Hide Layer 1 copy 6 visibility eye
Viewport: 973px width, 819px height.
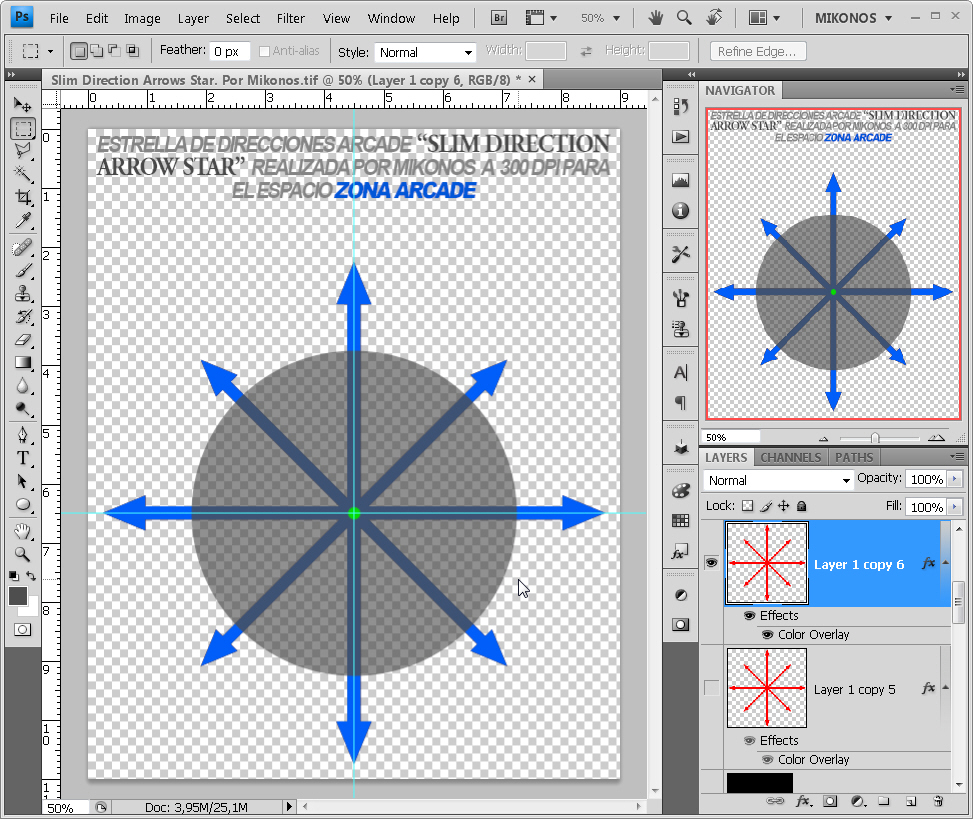tap(712, 563)
